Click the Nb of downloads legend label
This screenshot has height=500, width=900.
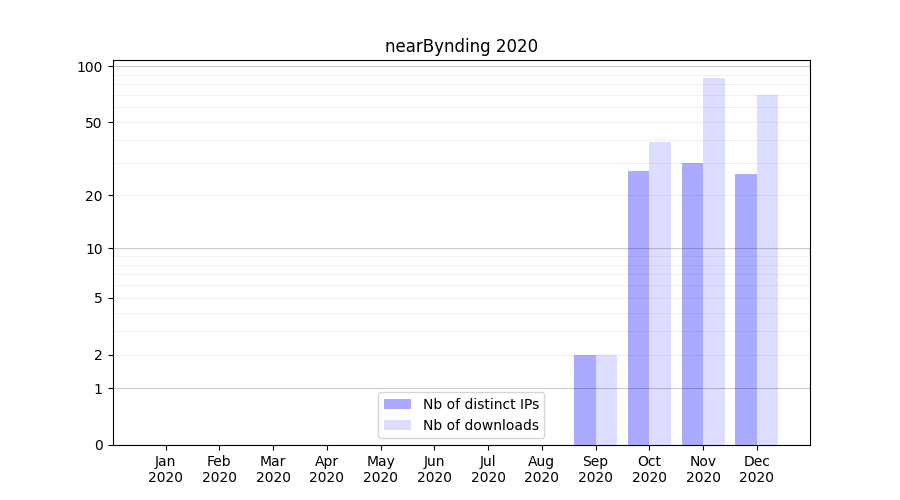[x=480, y=425]
